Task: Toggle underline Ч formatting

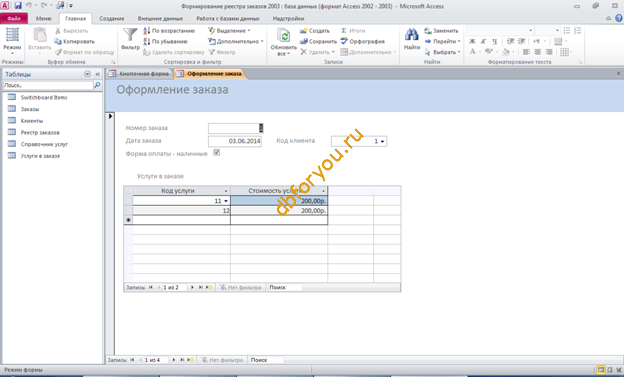Action: tap(494, 41)
